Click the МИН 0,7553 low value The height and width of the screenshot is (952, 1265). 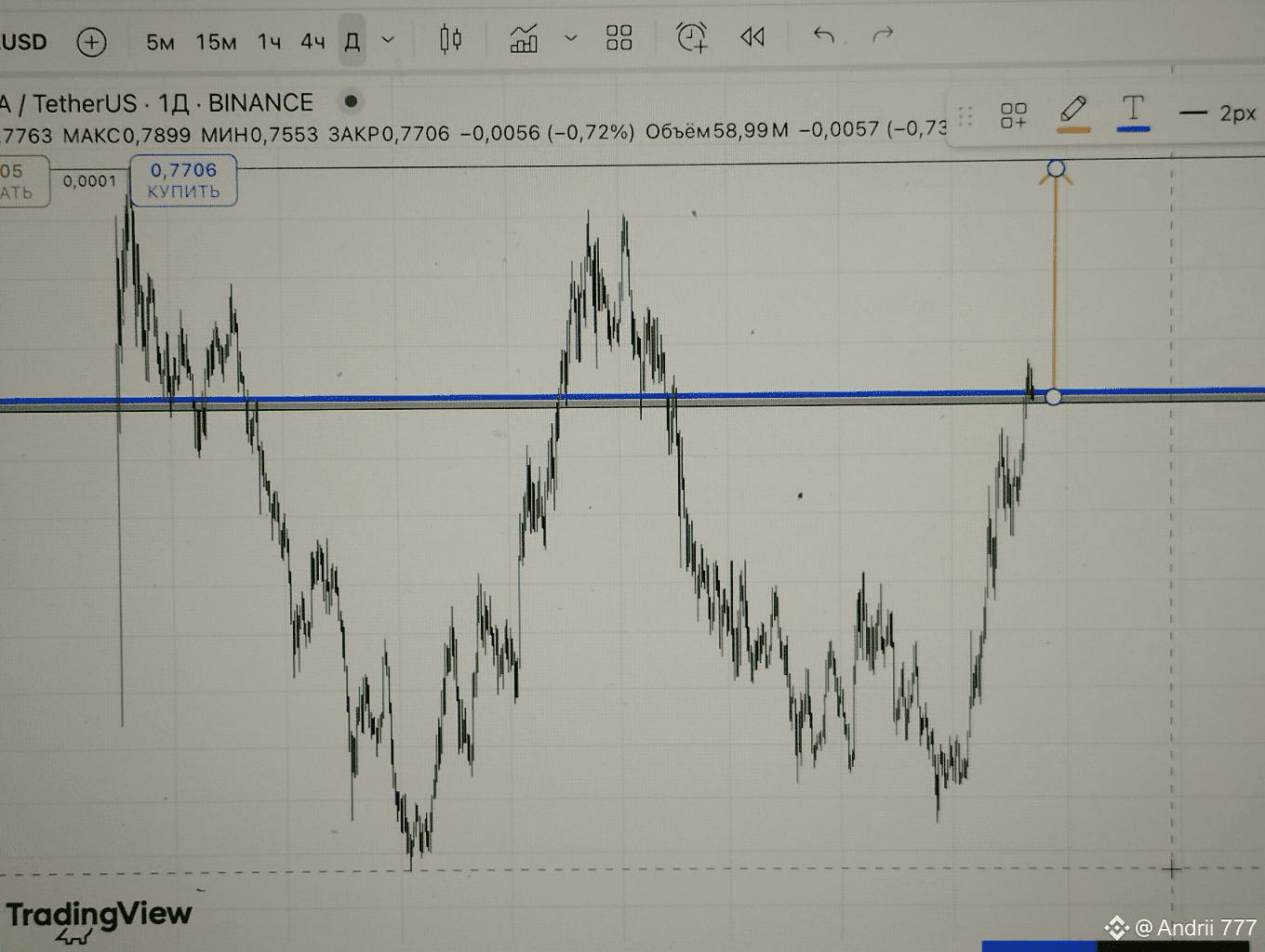click(x=260, y=135)
